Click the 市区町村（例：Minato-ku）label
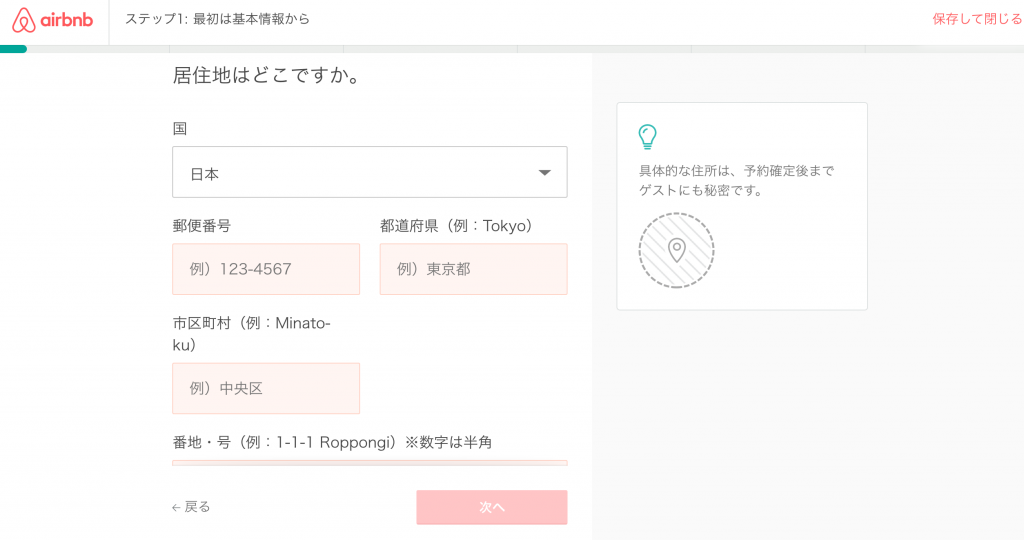This screenshot has width=1024, height=540. pyautogui.click(x=251, y=334)
